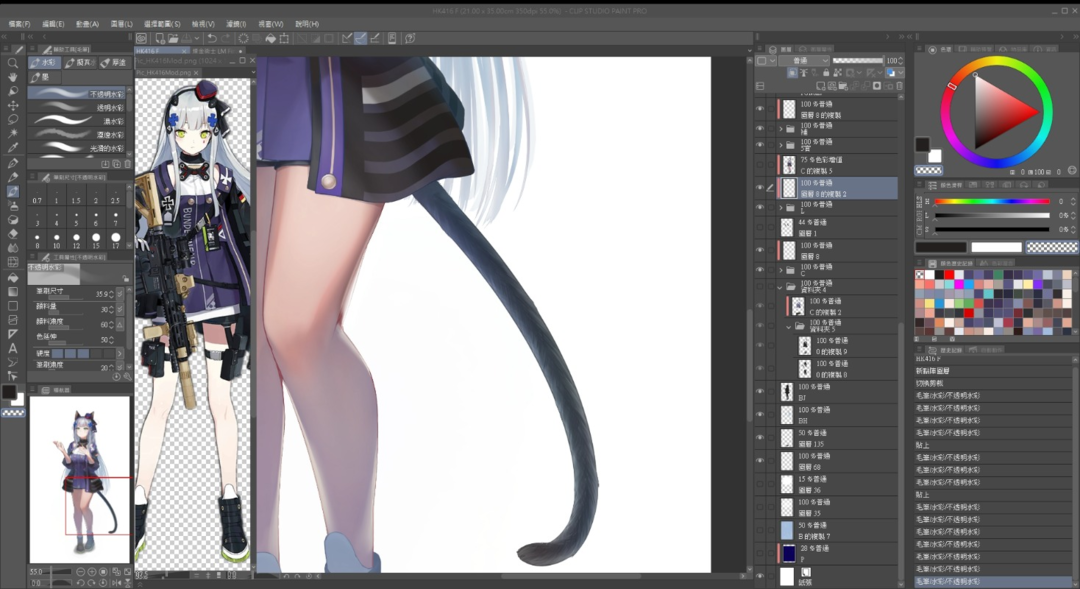
Task: Choose the 光滑的水彩 brush
Action: click(76, 147)
